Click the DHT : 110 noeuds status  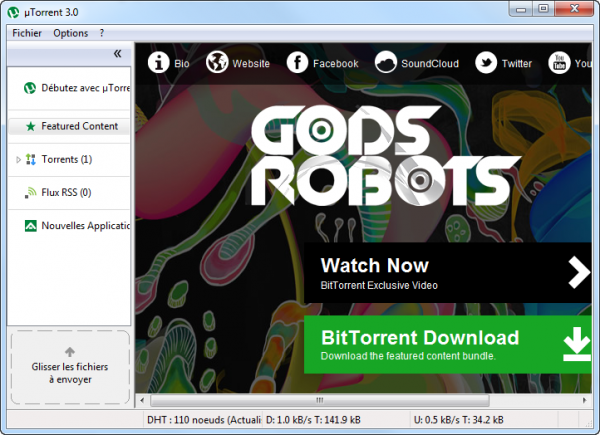click(204, 420)
